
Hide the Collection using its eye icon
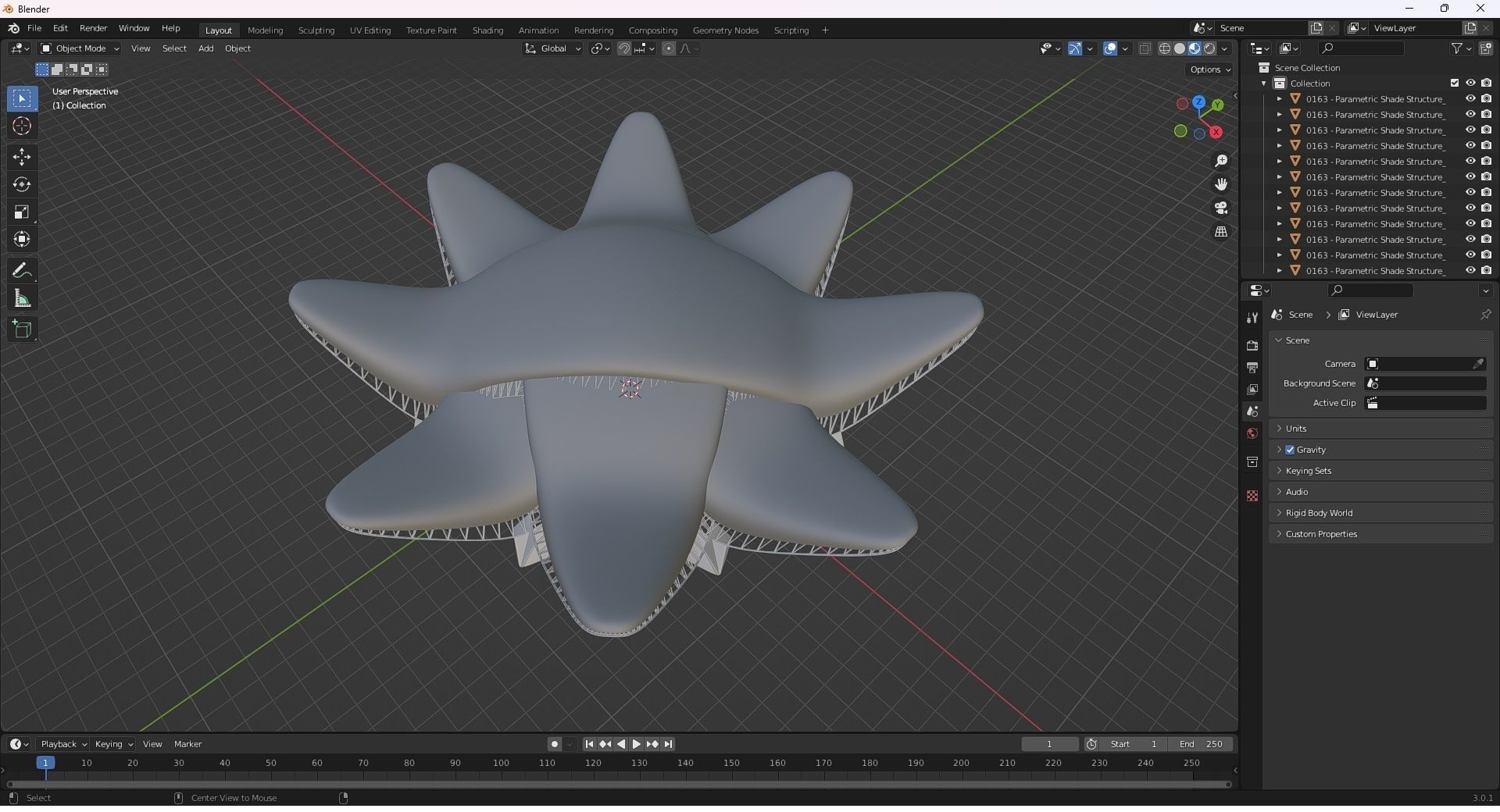coord(1470,83)
